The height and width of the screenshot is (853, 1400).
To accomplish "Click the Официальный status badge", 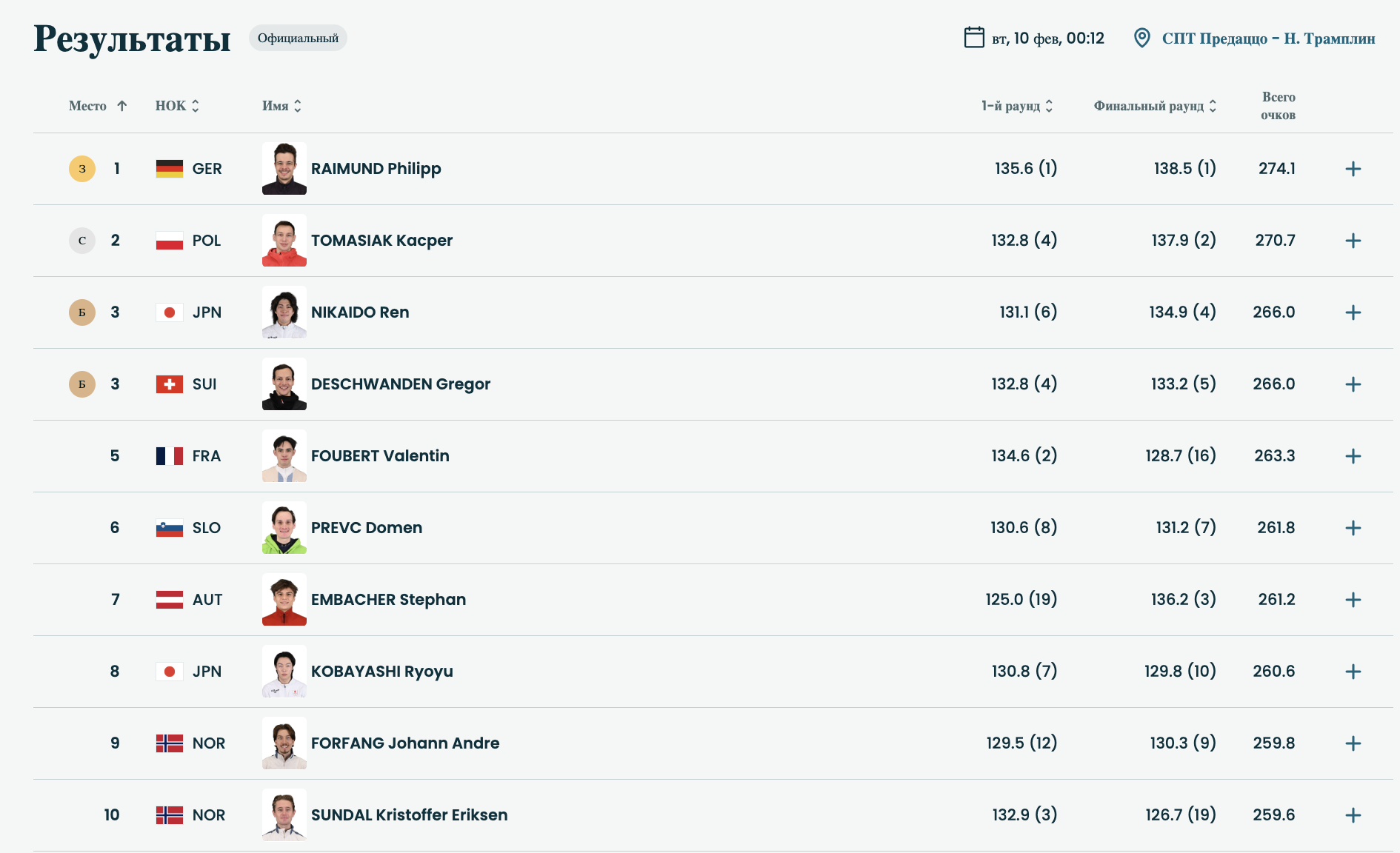I will 298,38.
